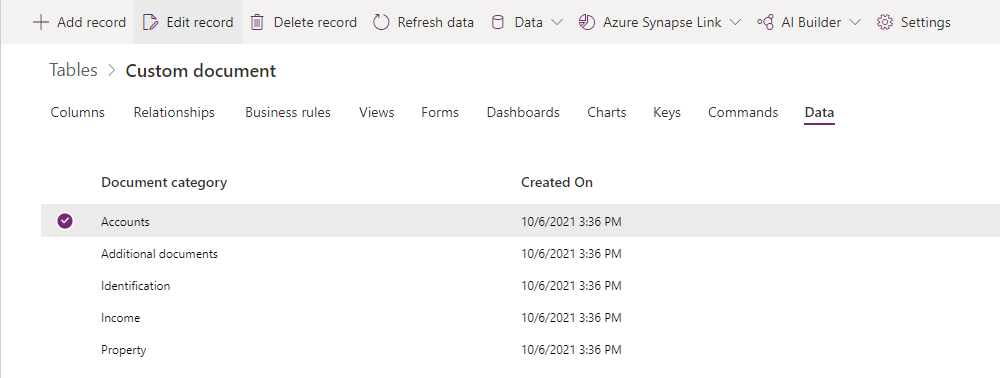The height and width of the screenshot is (378, 1000).
Task: Expand the AI Builder dropdown chevron
Action: tap(855, 22)
